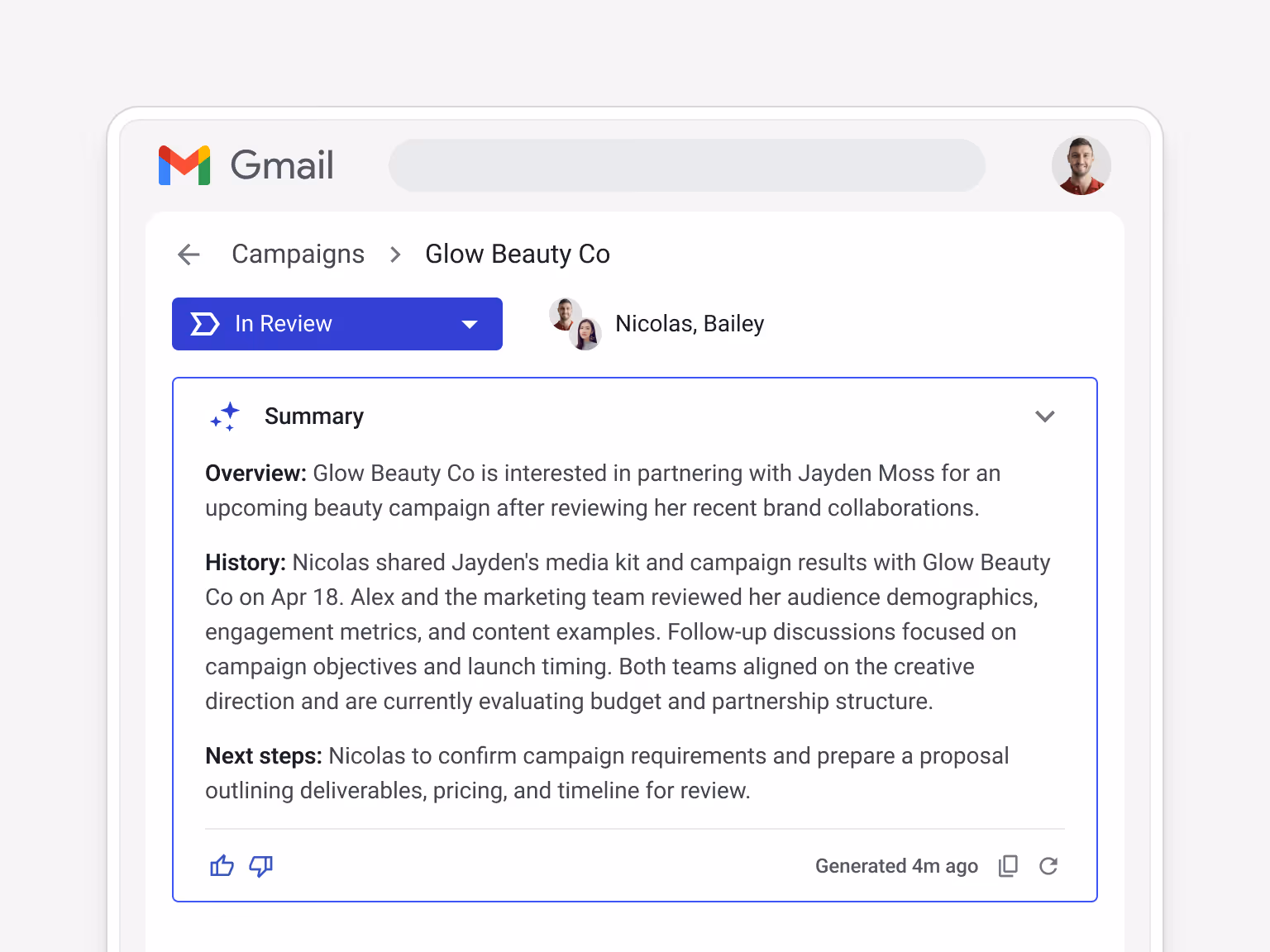The image size is (1270, 952).
Task: Click the Summary heading
Action: (314, 416)
